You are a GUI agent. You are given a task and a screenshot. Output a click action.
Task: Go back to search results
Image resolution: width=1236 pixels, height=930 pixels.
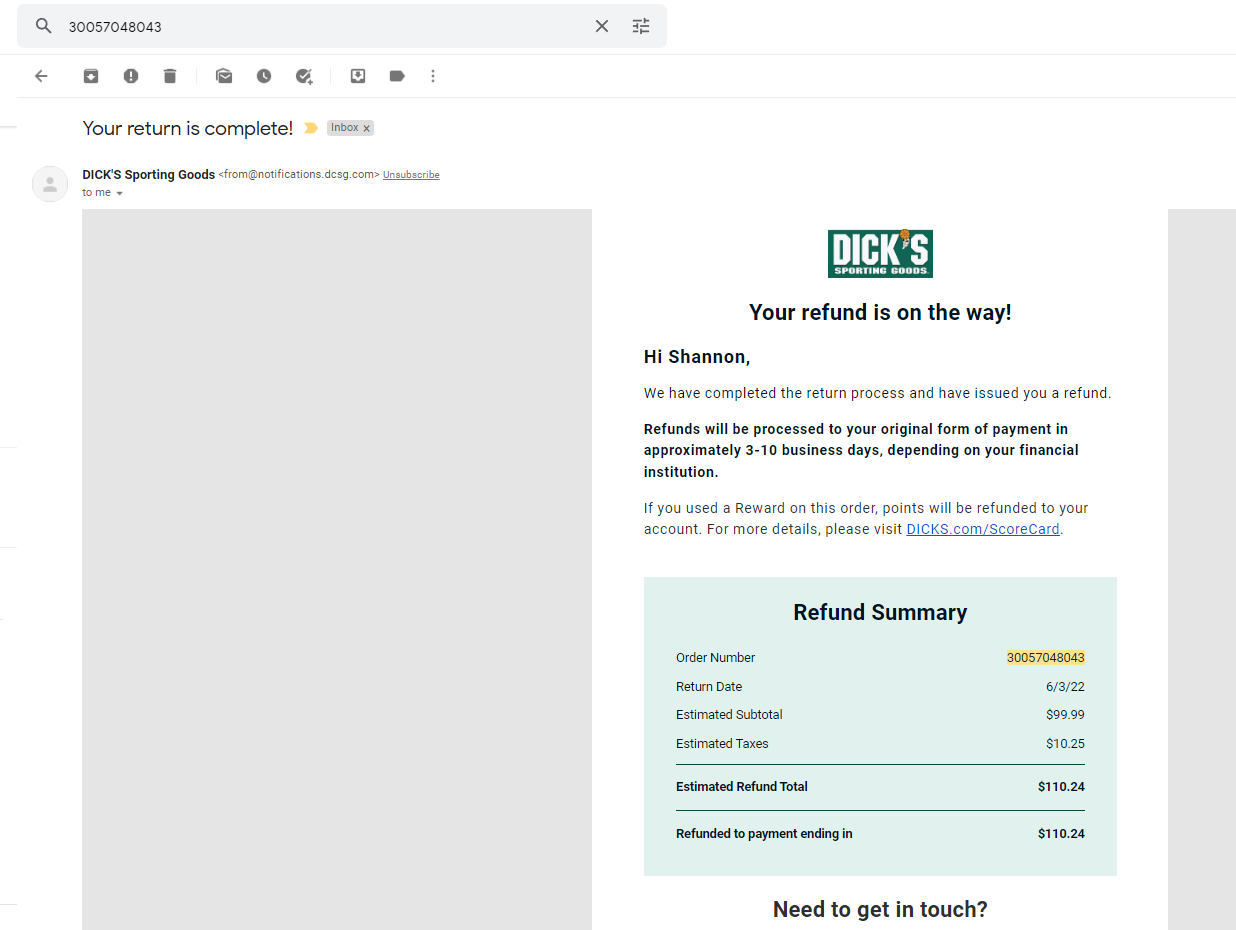click(41, 76)
